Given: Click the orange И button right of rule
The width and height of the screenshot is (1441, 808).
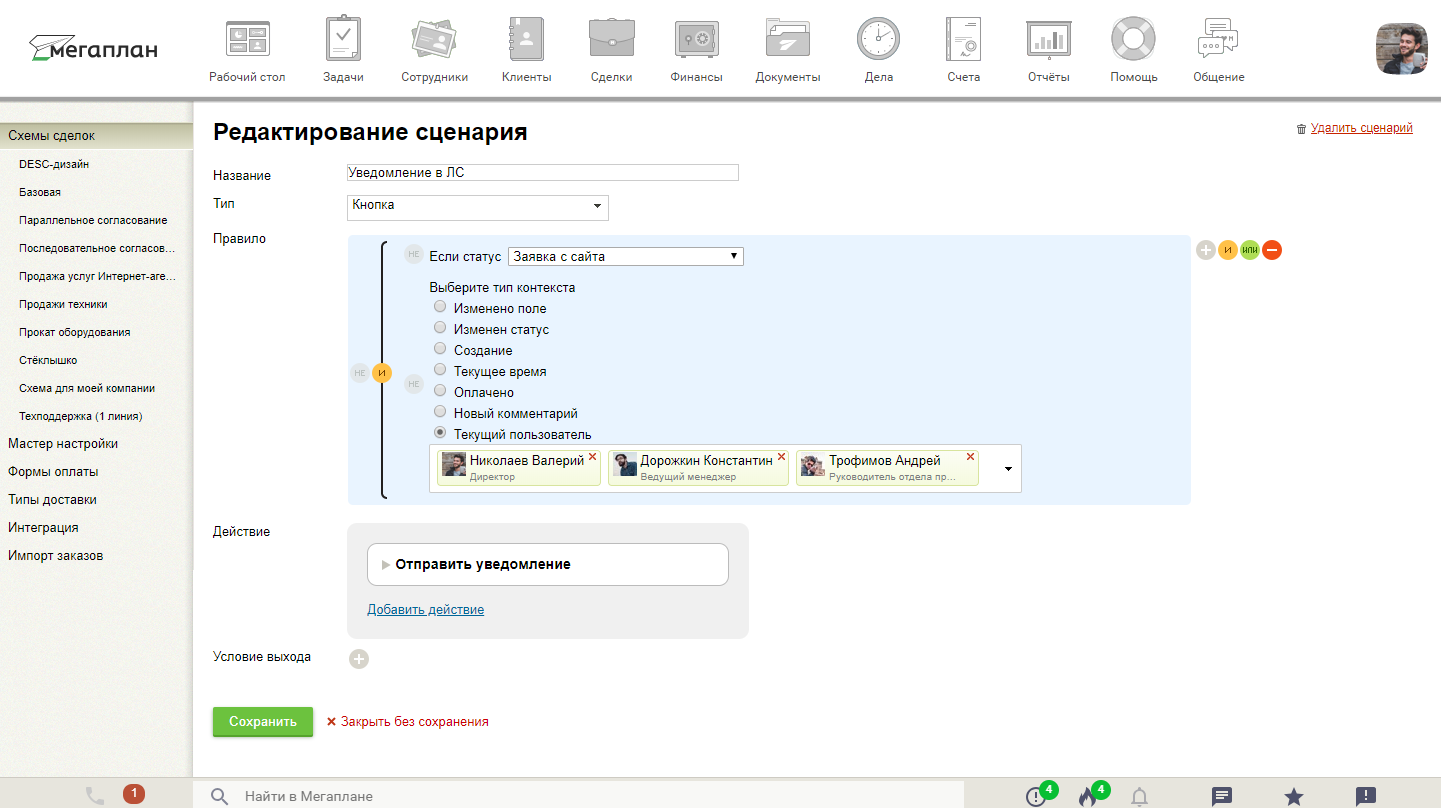Looking at the screenshot, I should [1228, 250].
